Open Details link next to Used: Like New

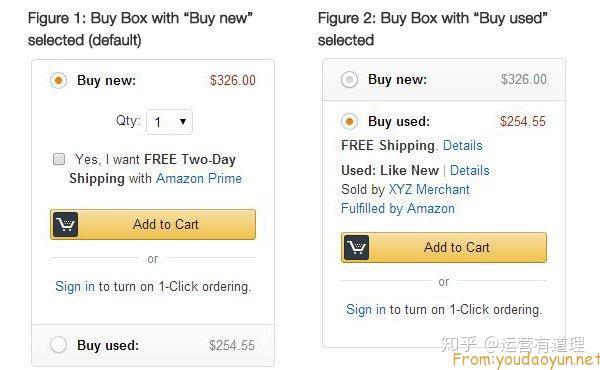(470, 170)
